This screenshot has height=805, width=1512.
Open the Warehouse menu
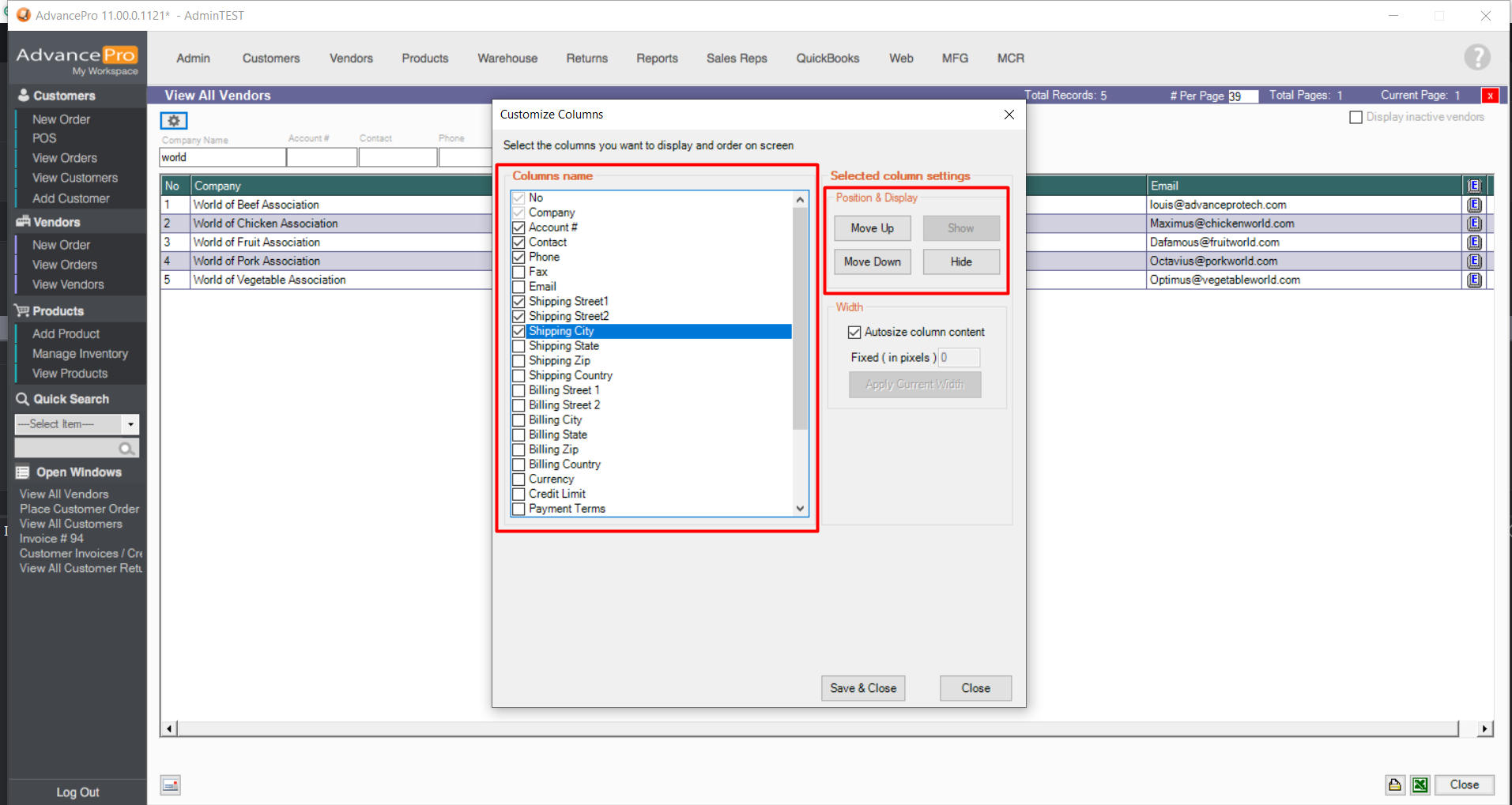coord(507,58)
